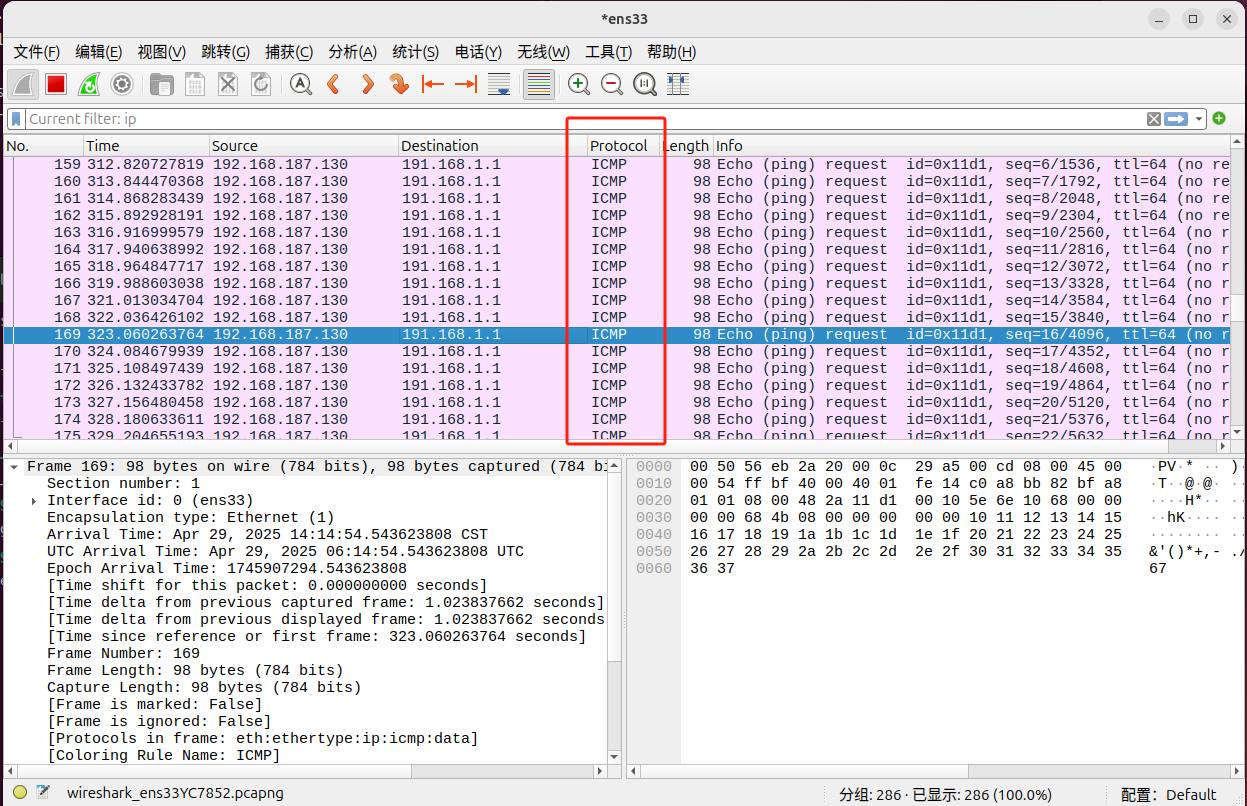This screenshot has height=806, width=1247.
Task: Click the Find packet magnifier icon
Action: pyautogui.click(x=300, y=85)
